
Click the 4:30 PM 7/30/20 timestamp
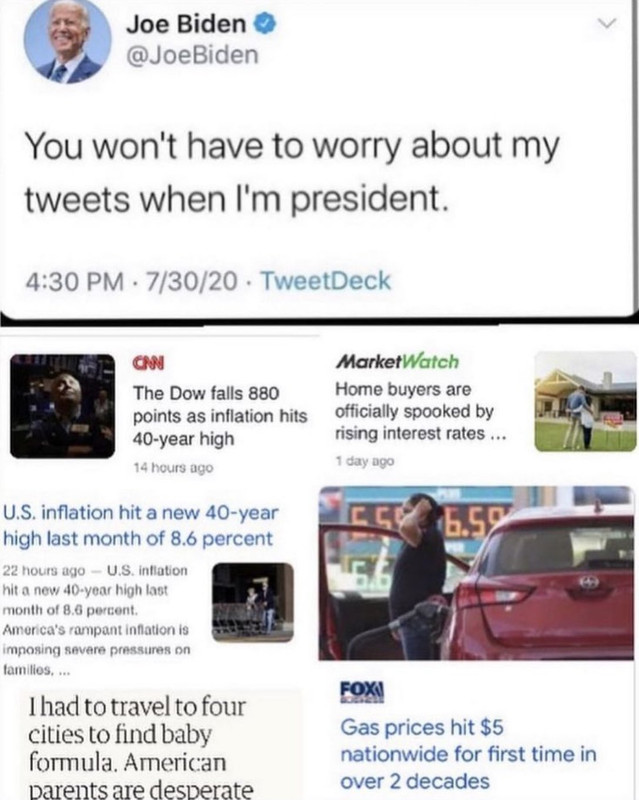coord(132,281)
